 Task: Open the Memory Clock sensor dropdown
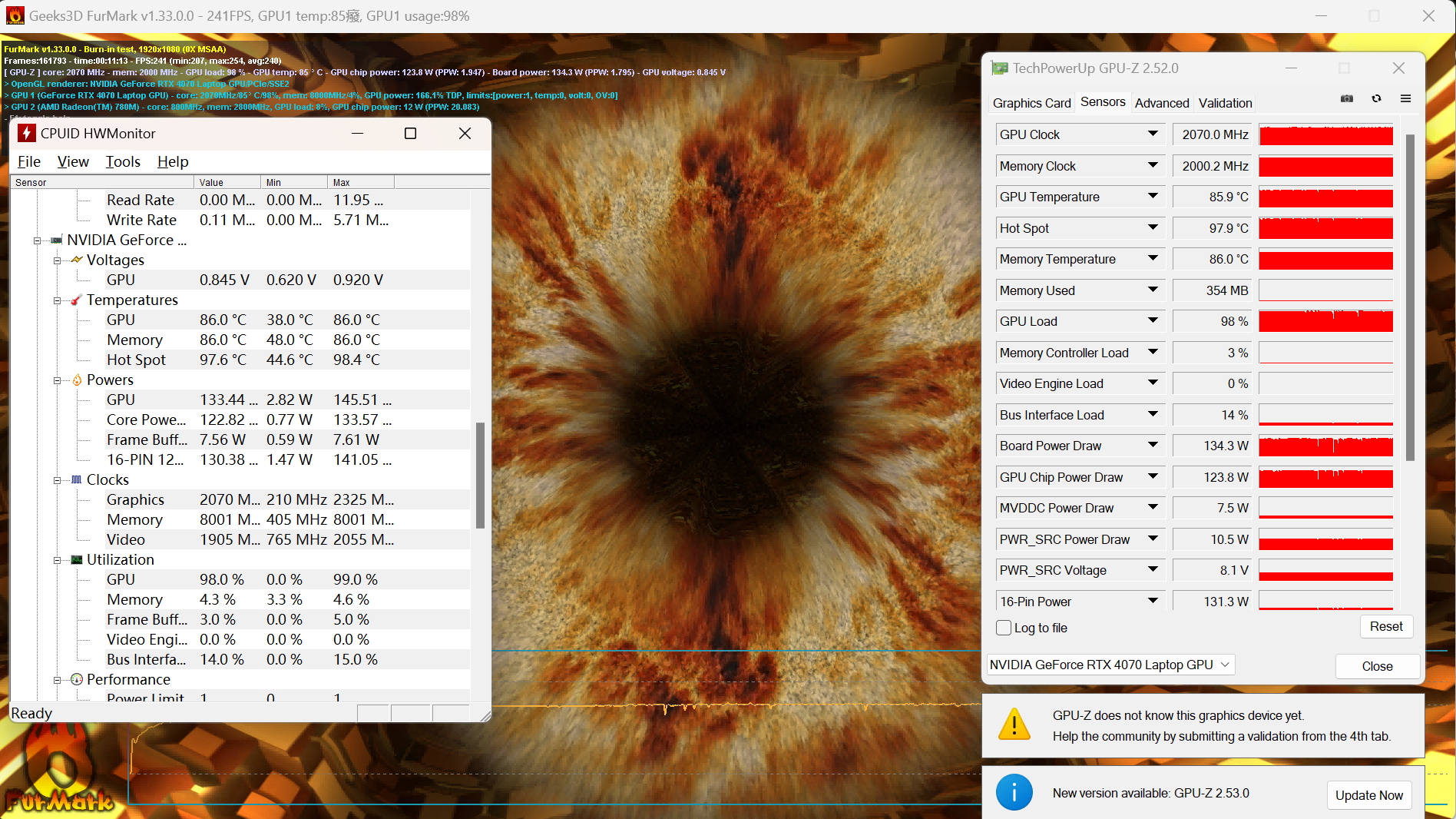[x=1153, y=165]
